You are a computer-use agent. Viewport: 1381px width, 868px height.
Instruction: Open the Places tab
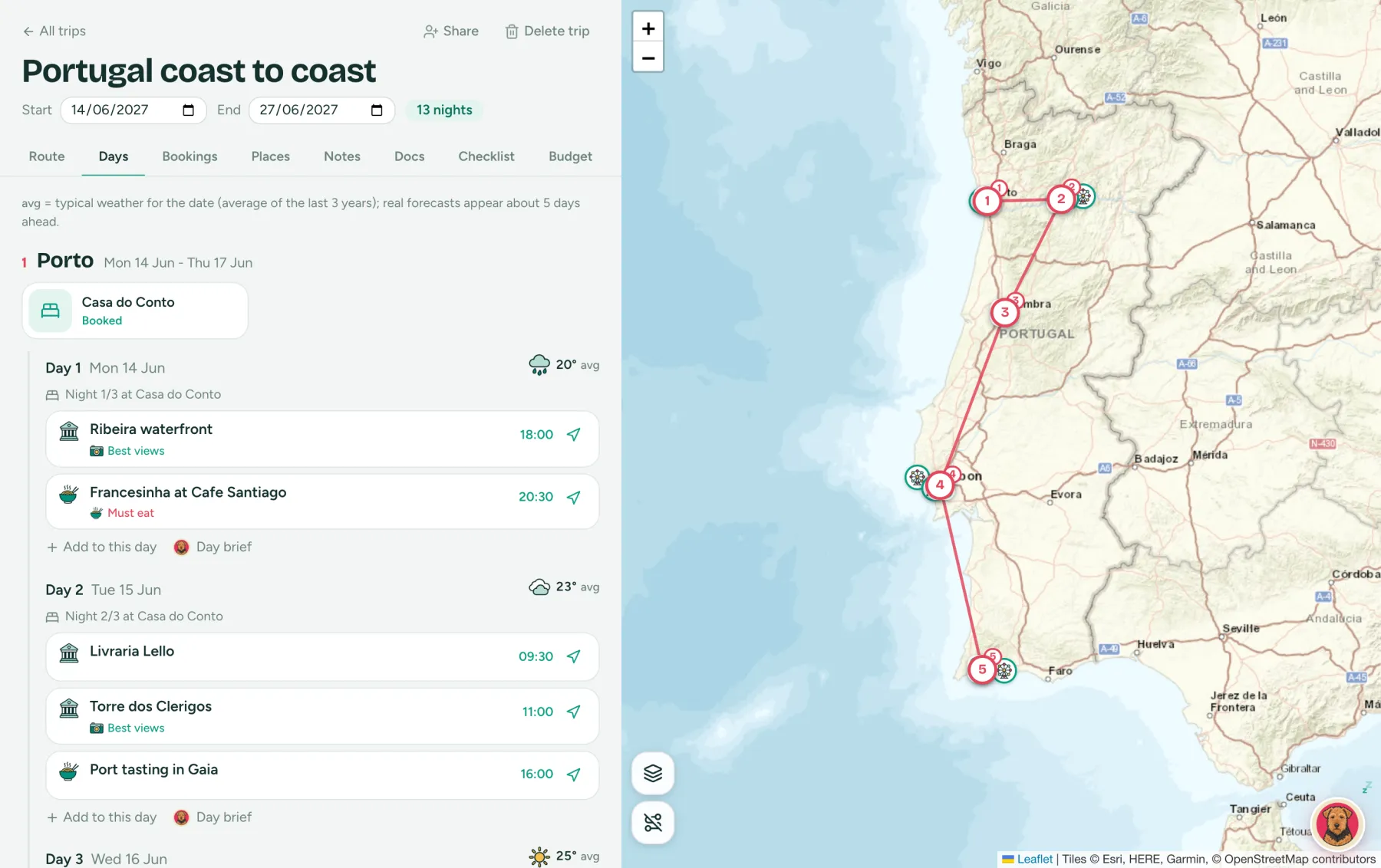pyautogui.click(x=271, y=156)
